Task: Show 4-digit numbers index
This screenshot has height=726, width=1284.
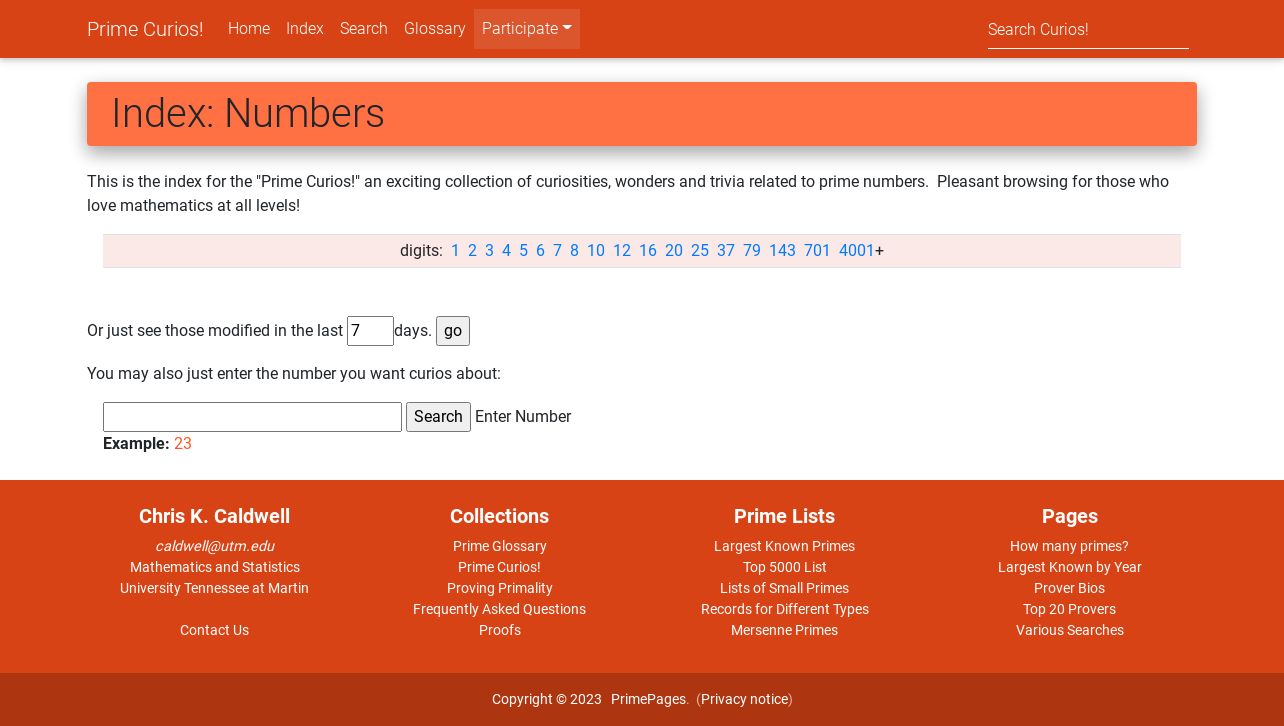Action: tap(506, 251)
